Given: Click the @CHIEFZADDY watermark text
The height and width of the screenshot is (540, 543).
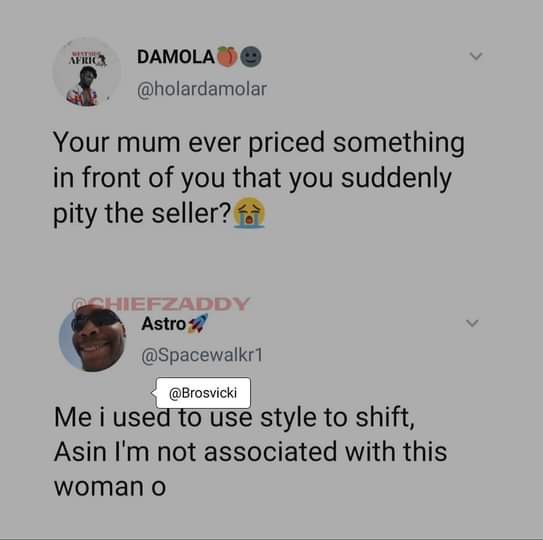Looking at the screenshot, I should tap(161, 304).
